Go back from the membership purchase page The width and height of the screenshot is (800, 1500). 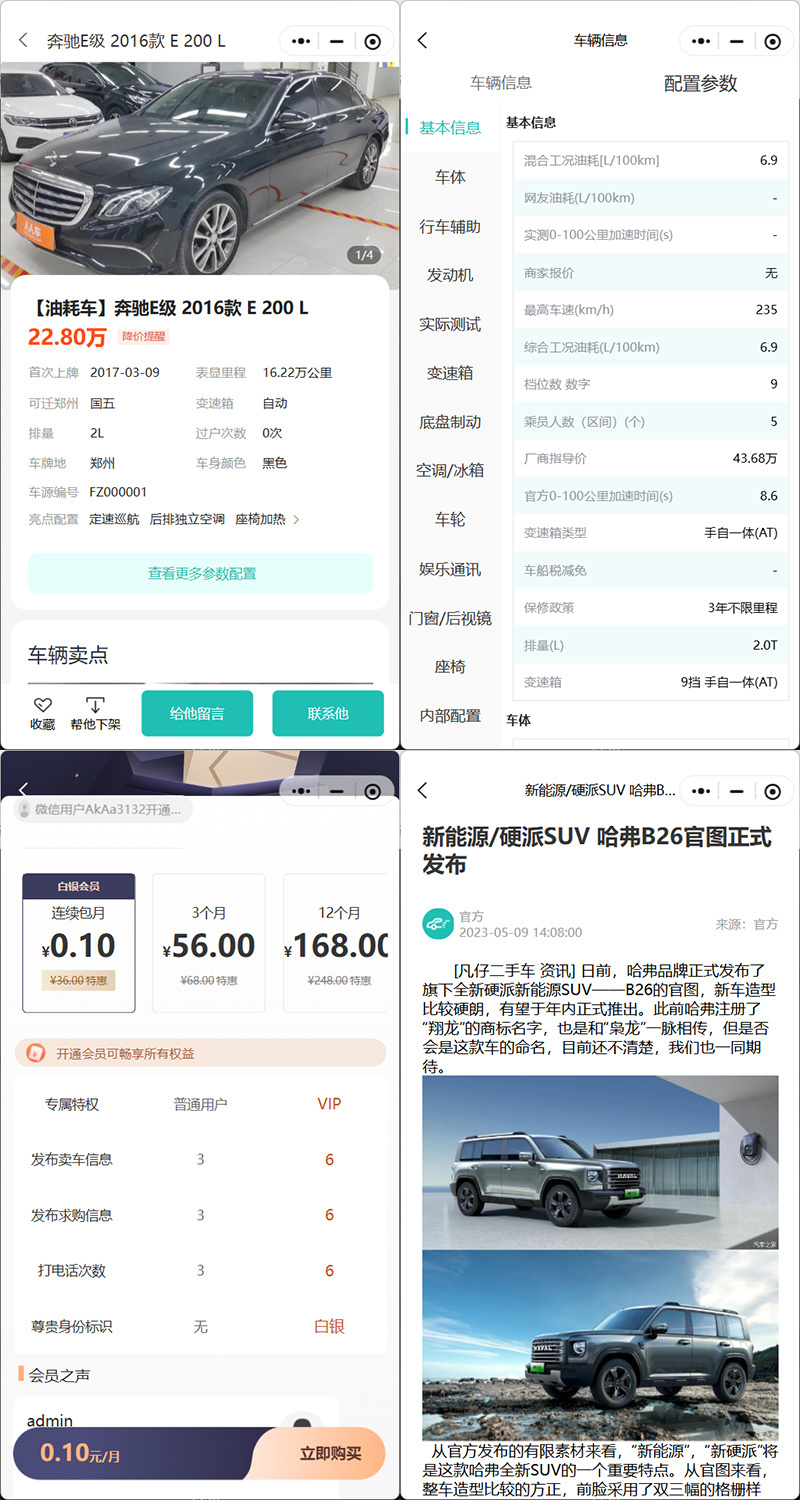click(23, 790)
